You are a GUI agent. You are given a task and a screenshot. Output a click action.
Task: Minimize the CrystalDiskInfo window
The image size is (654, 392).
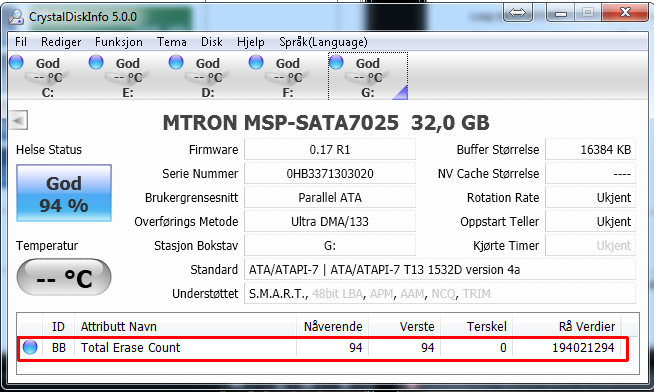561,13
